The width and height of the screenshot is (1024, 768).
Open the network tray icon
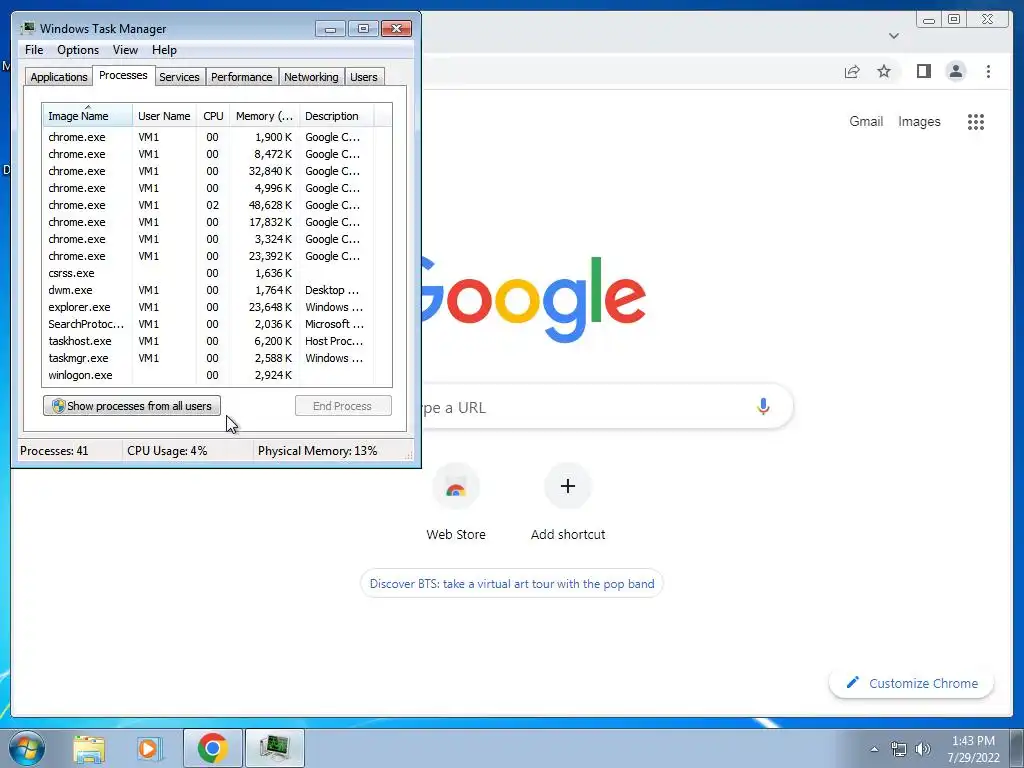tap(899, 749)
